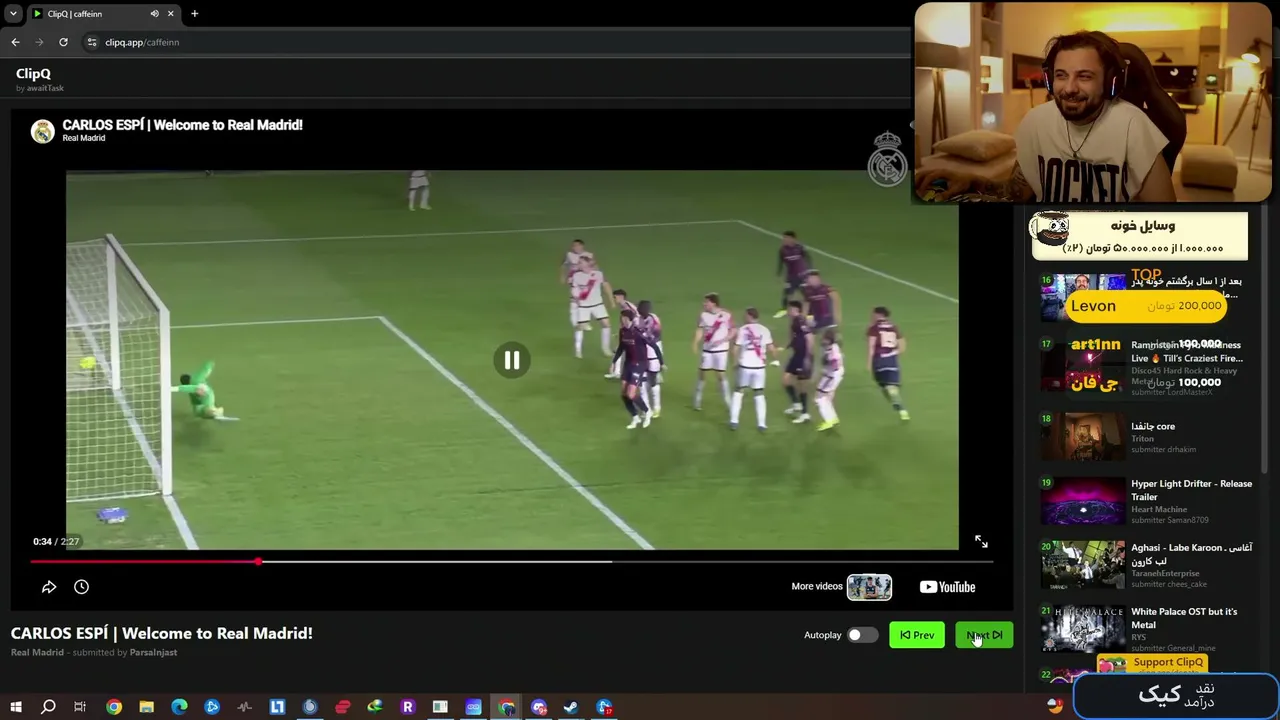Open the Windows Start menu
The height and width of the screenshot is (720, 1280).
tap(15, 707)
